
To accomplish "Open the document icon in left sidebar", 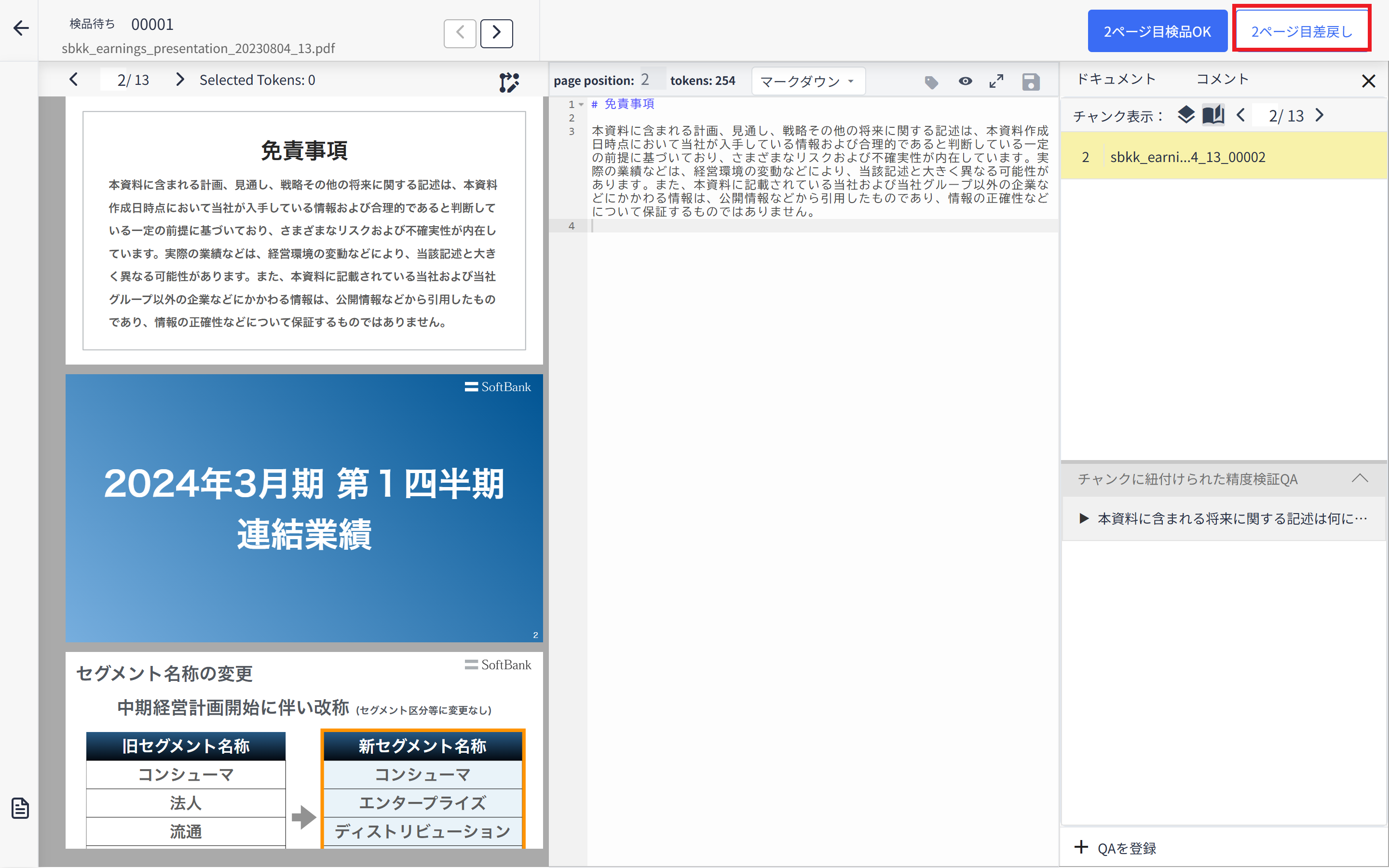I will (21, 808).
